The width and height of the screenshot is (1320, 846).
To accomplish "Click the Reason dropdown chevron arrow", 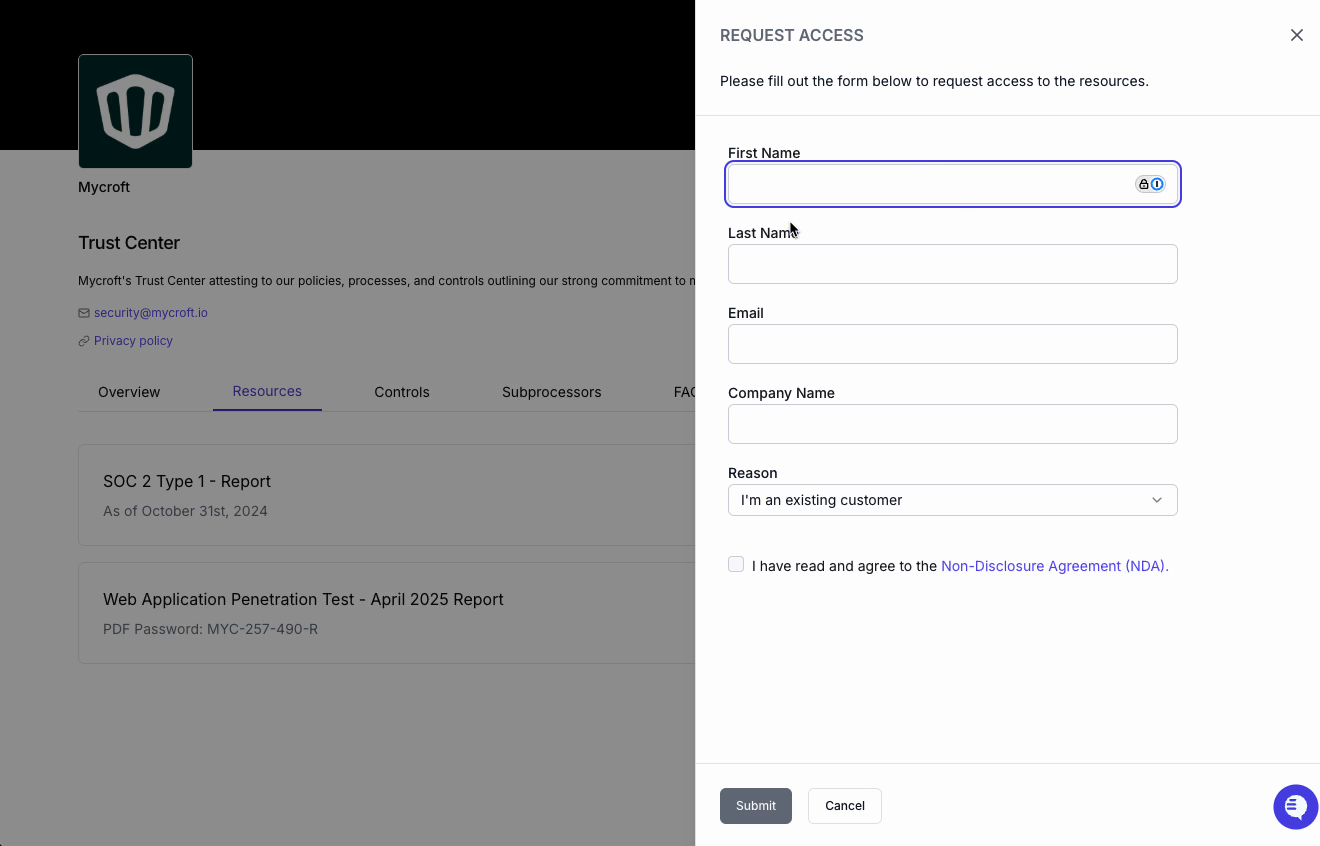I will click(x=1157, y=500).
